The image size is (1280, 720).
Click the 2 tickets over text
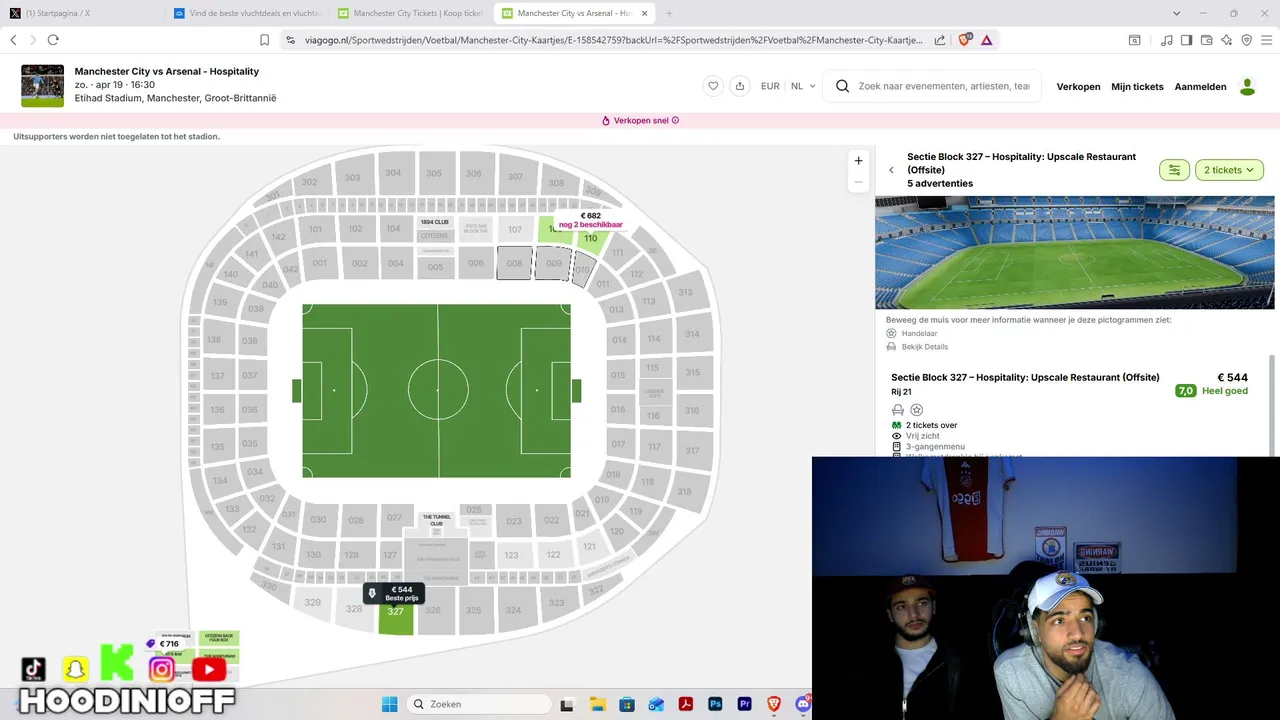(x=931, y=425)
